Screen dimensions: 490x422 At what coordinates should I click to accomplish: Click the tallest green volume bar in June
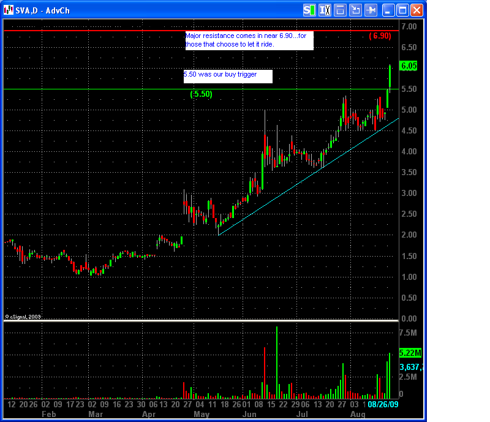277,363
